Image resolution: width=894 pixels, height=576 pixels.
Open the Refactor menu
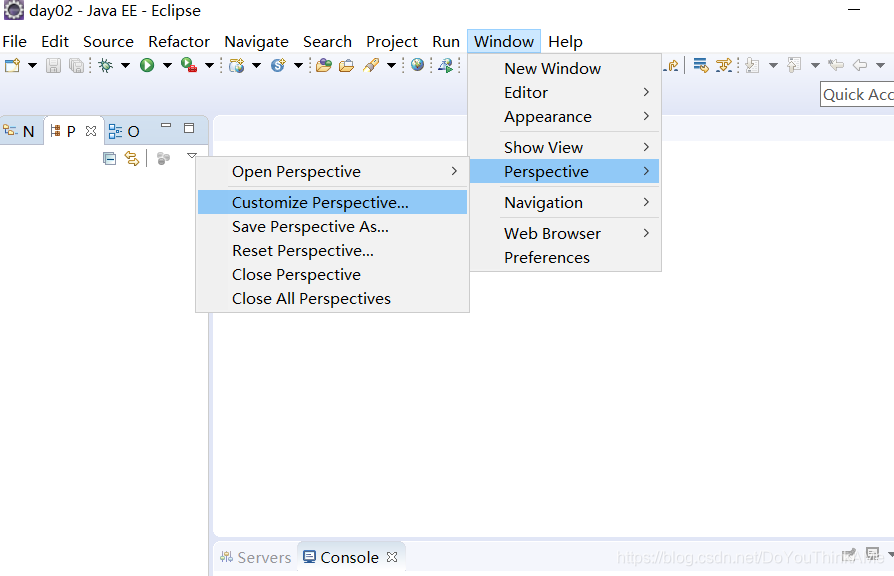(179, 42)
